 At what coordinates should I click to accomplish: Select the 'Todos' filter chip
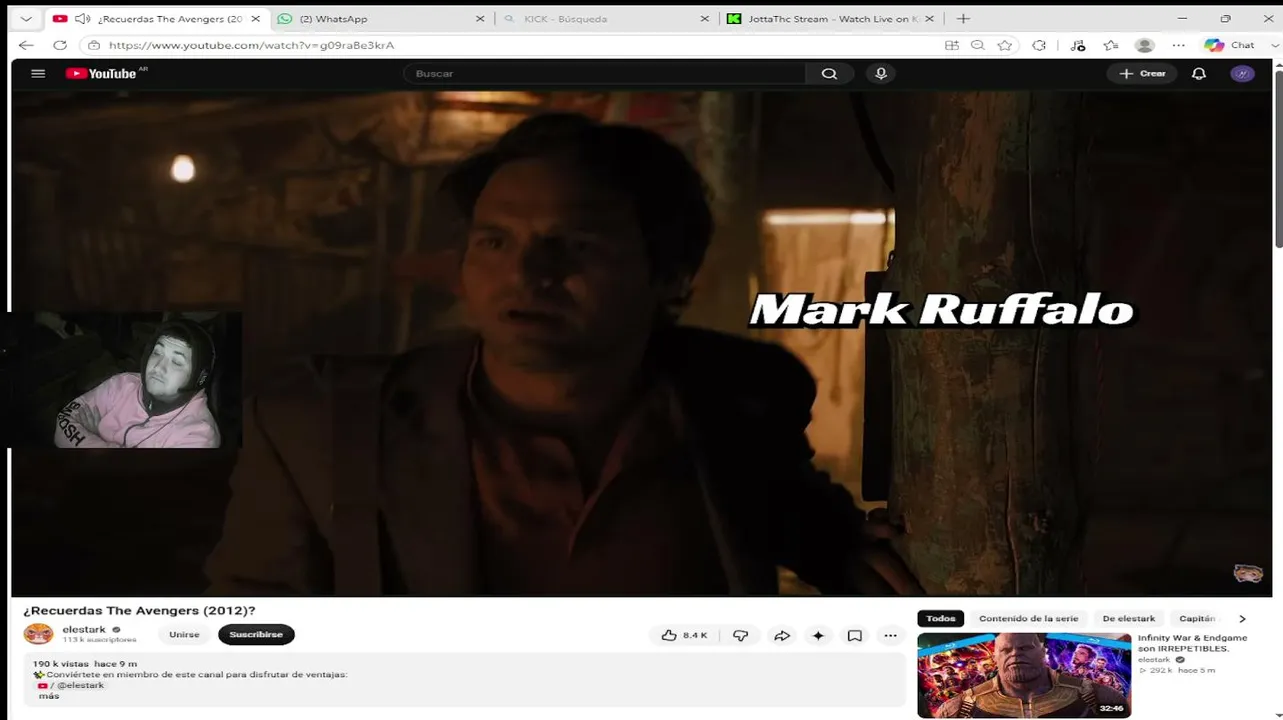point(941,619)
